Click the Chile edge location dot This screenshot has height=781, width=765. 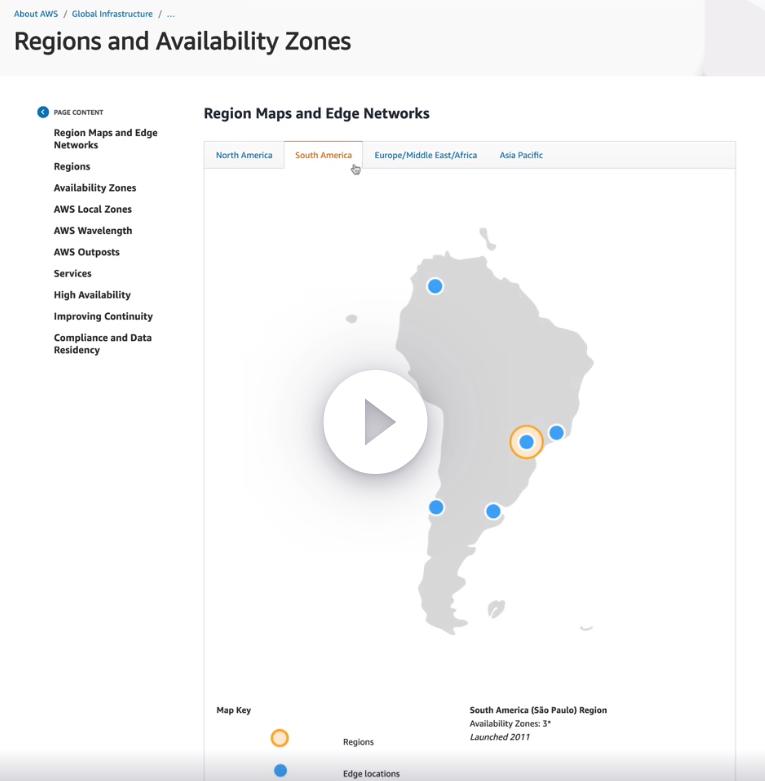(436, 507)
